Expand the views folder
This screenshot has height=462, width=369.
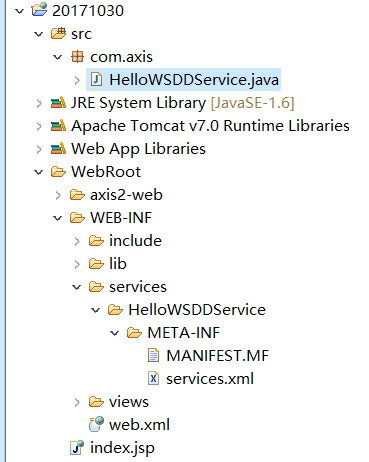click(77, 402)
